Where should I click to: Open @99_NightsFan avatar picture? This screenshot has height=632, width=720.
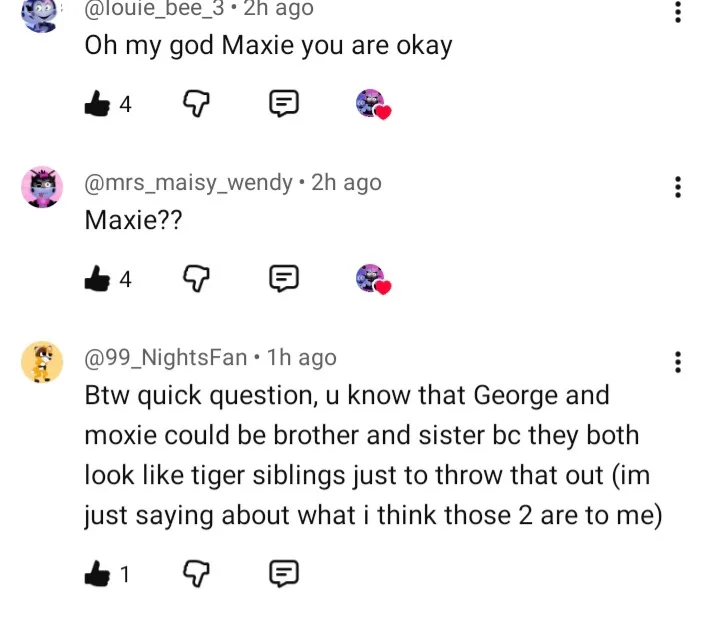coord(42,362)
